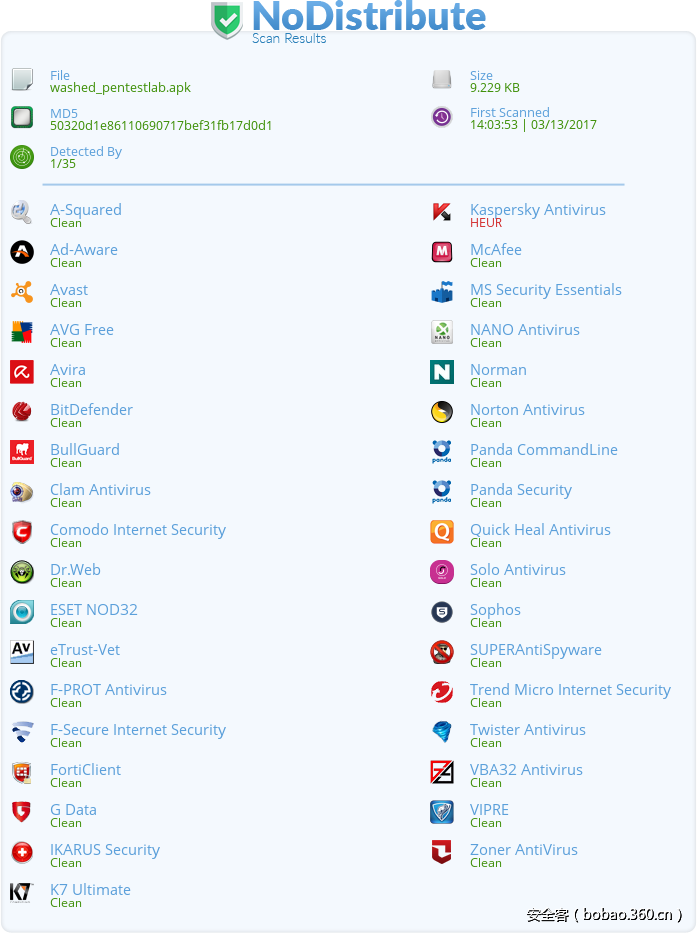Click the McAfee shield icon

pyautogui.click(x=442, y=252)
